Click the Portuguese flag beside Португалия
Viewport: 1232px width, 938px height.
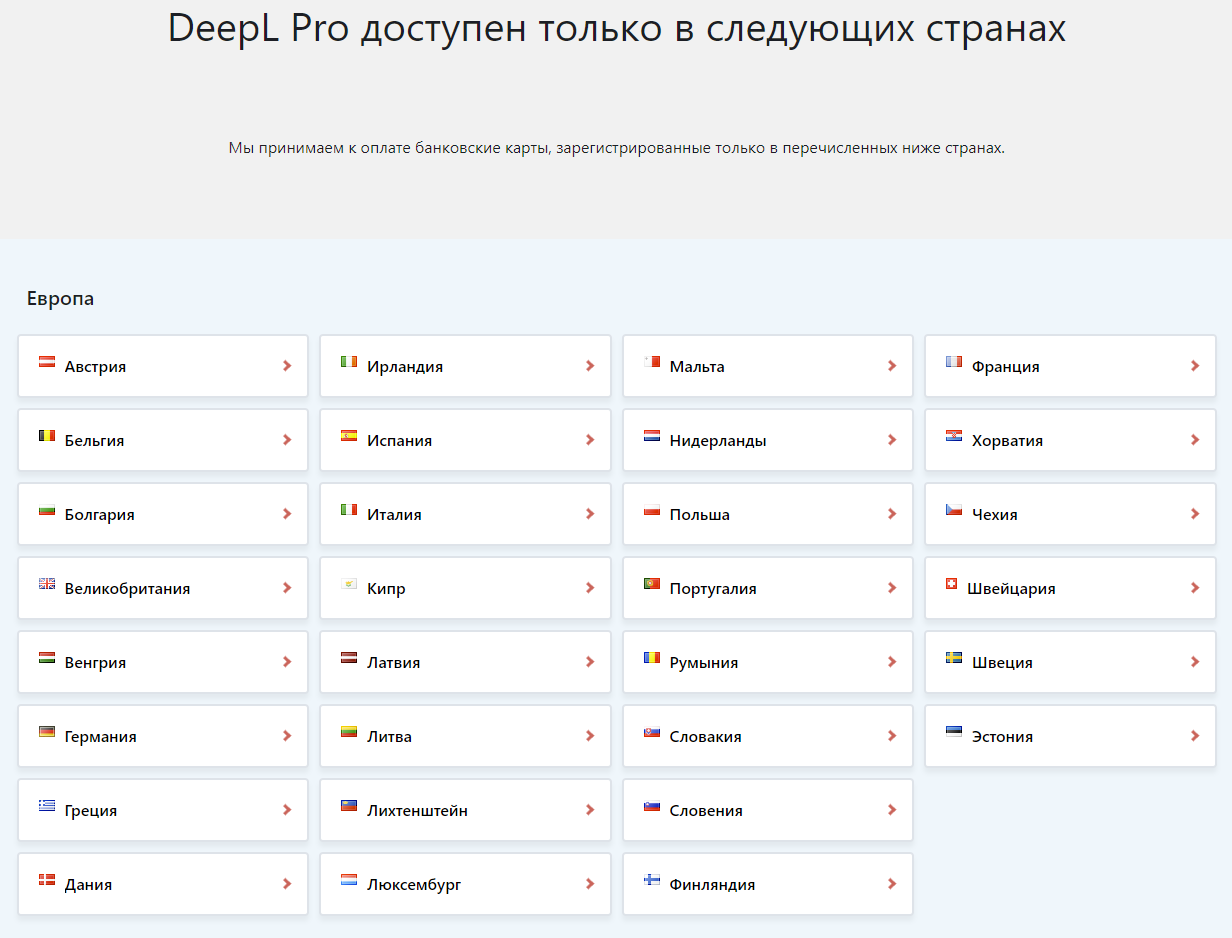(652, 584)
